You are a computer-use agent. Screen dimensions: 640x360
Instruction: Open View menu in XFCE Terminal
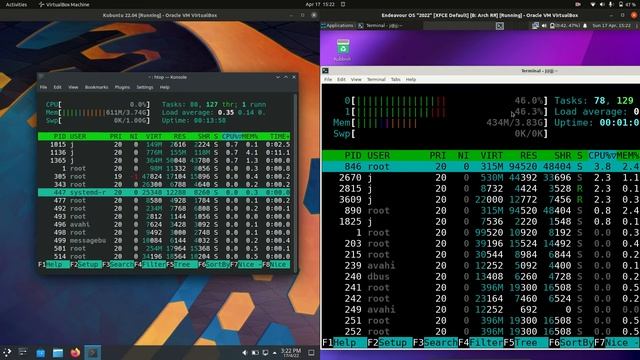coord(356,80)
